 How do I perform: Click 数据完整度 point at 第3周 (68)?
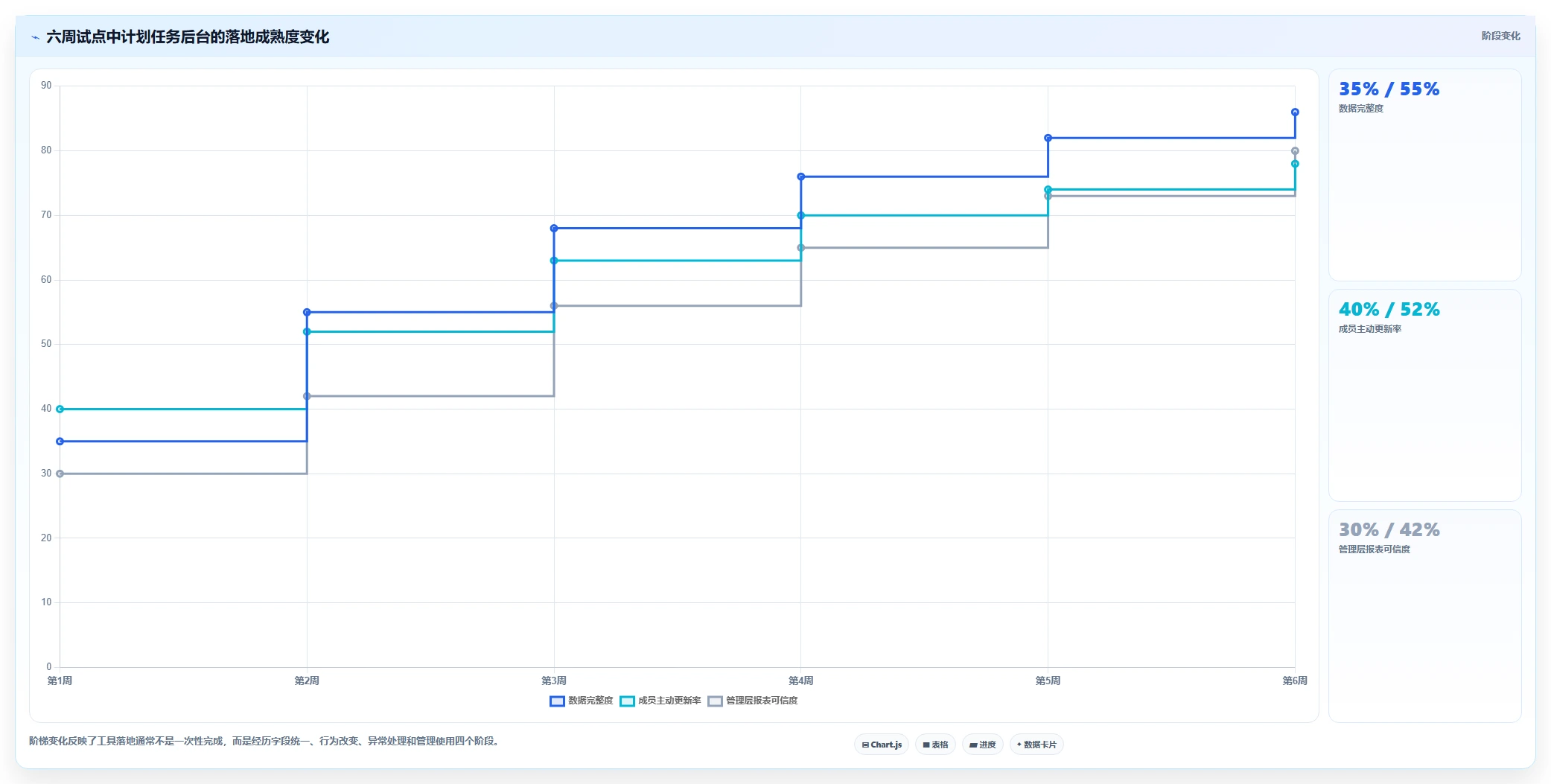[554, 229]
